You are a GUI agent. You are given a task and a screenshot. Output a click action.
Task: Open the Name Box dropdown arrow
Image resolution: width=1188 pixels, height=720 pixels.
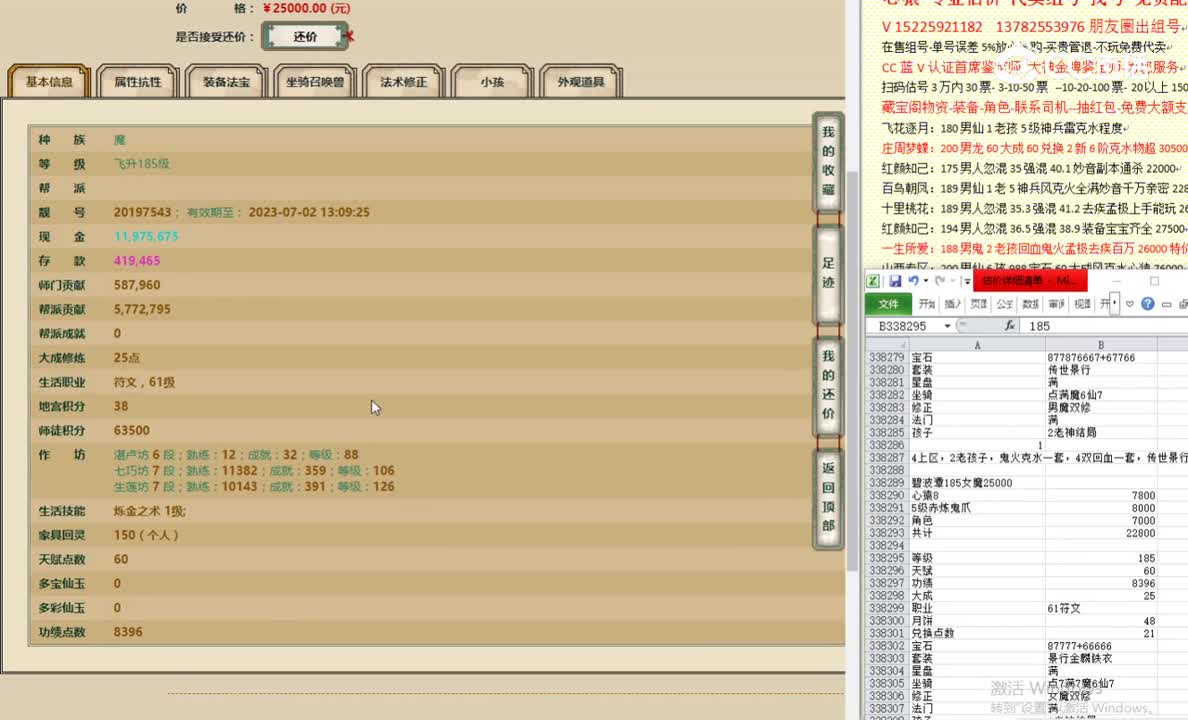(946, 327)
